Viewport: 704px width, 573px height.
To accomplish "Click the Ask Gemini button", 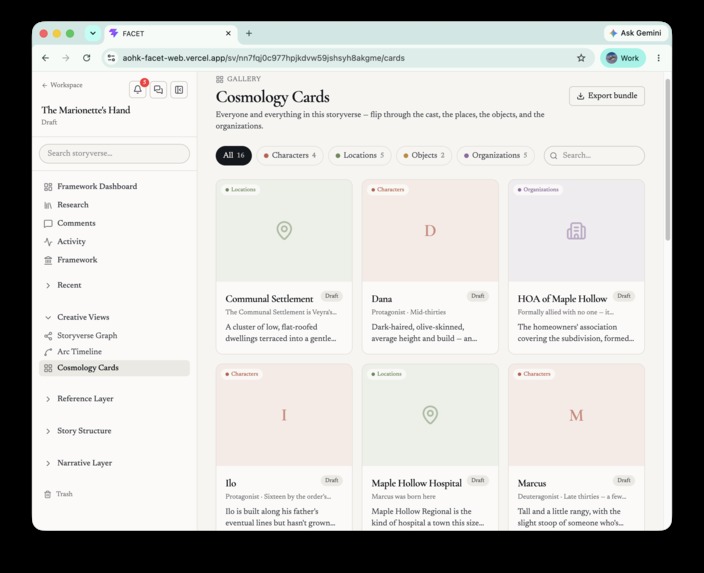I will point(635,33).
